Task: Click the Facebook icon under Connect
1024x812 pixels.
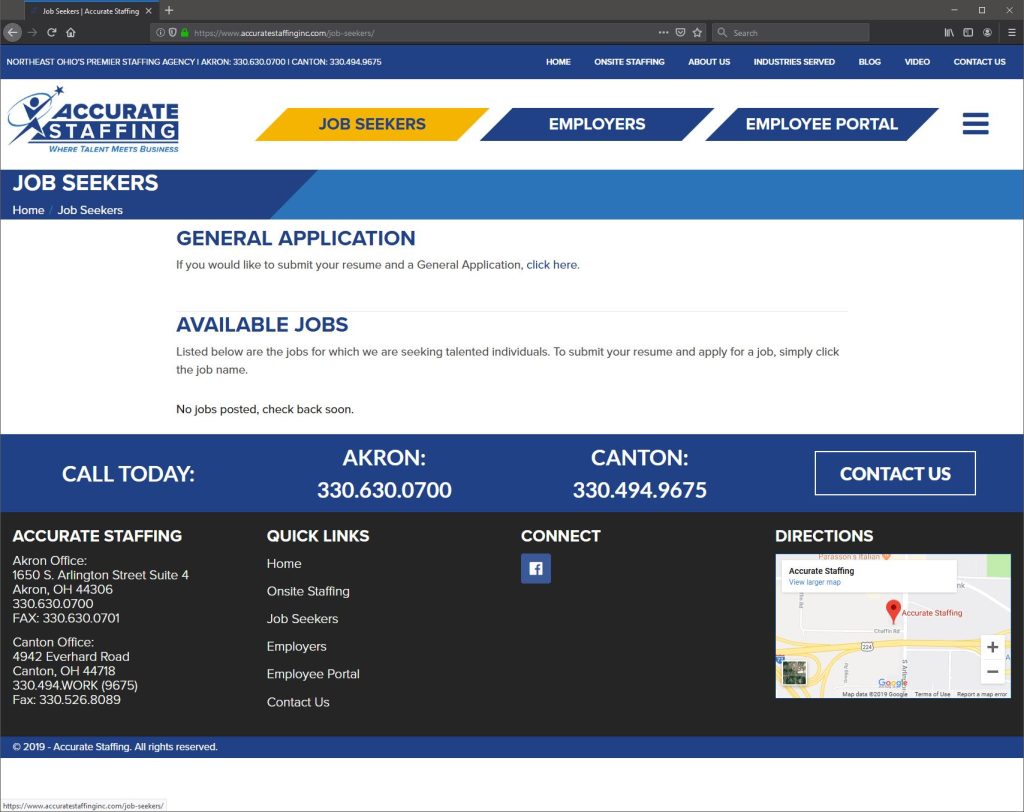Action: pos(536,568)
